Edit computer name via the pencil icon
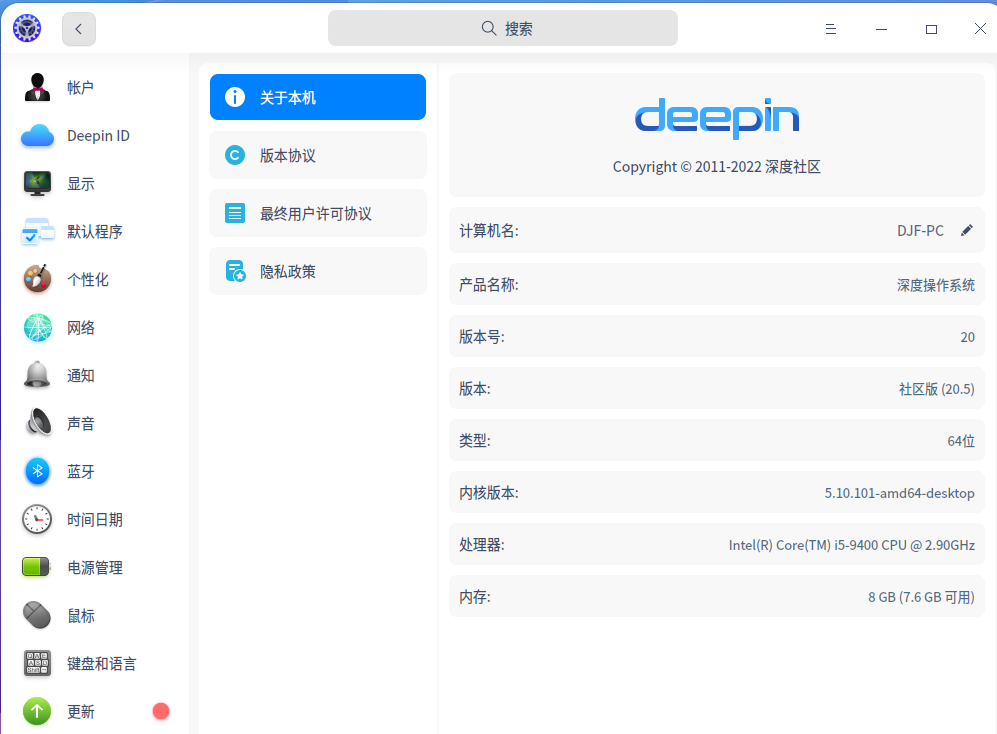This screenshot has width=997, height=734. (967, 230)
